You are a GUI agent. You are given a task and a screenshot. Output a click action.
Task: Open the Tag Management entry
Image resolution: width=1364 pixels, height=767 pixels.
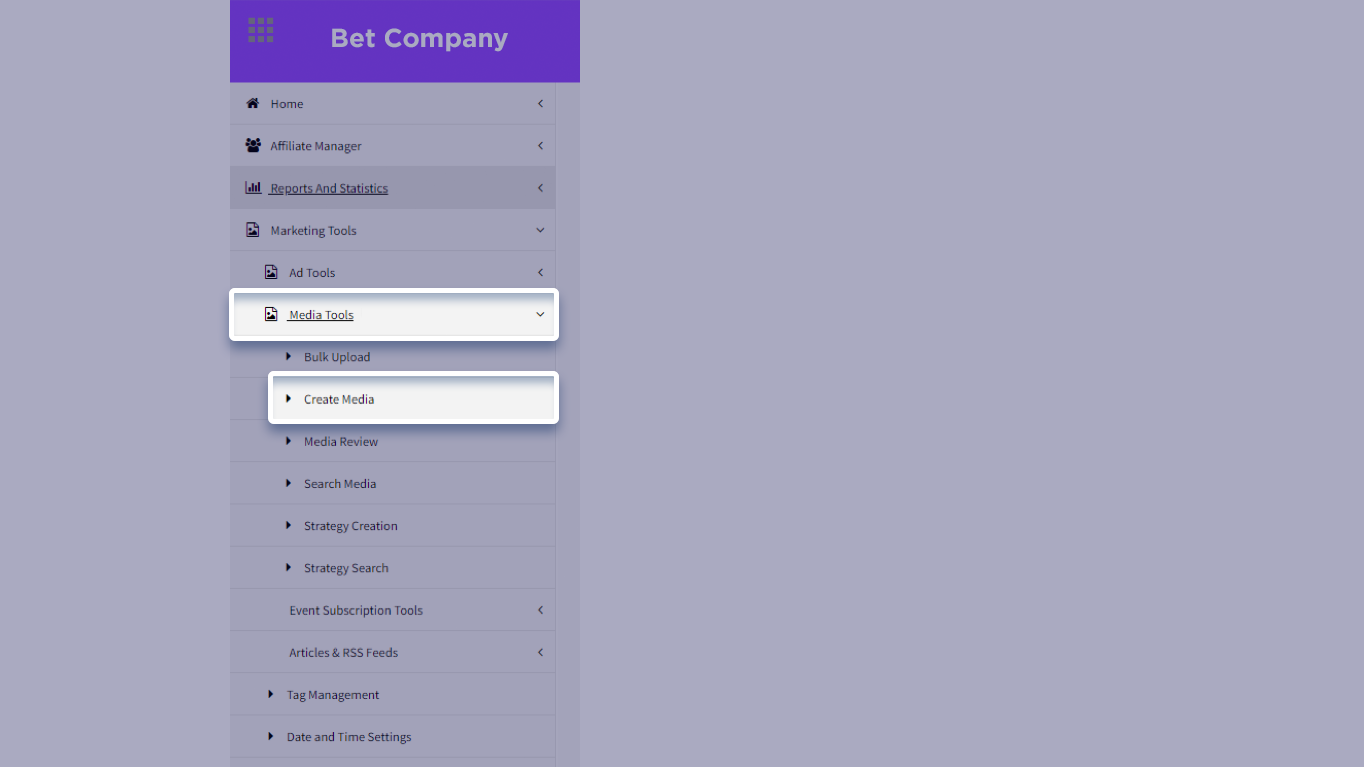click(333, 694)
